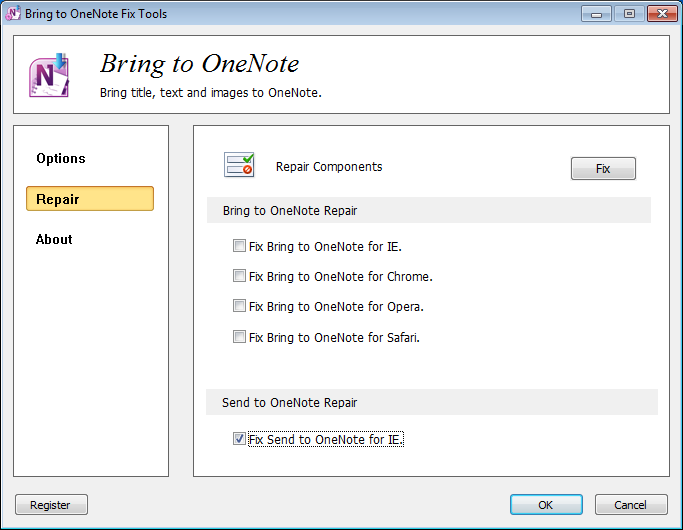Screen dimensions: 683x530
Task: Click the Repair Components label
Action: click(x=329, y=167)
